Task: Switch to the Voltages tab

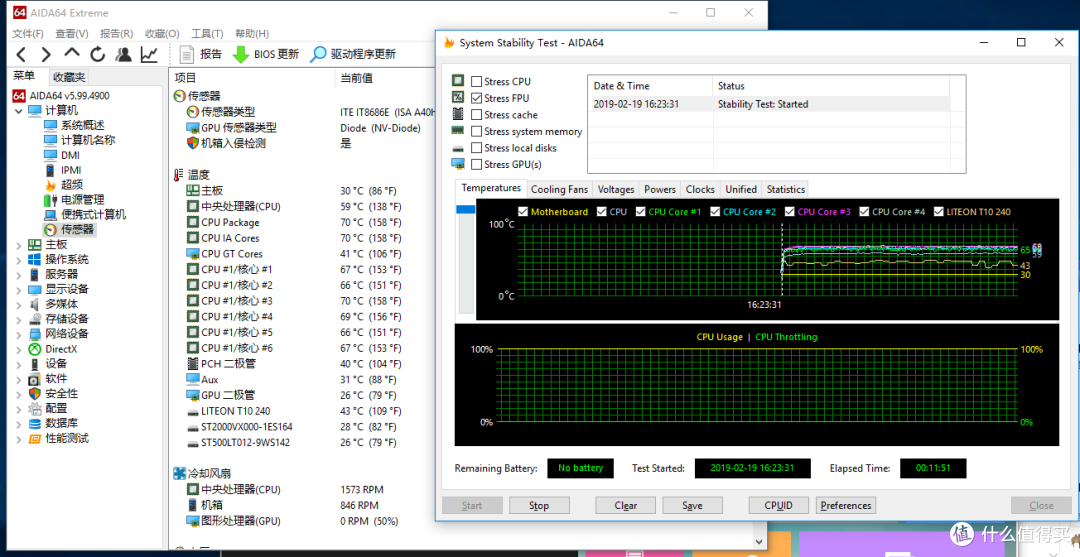Action: click(616, 189)
